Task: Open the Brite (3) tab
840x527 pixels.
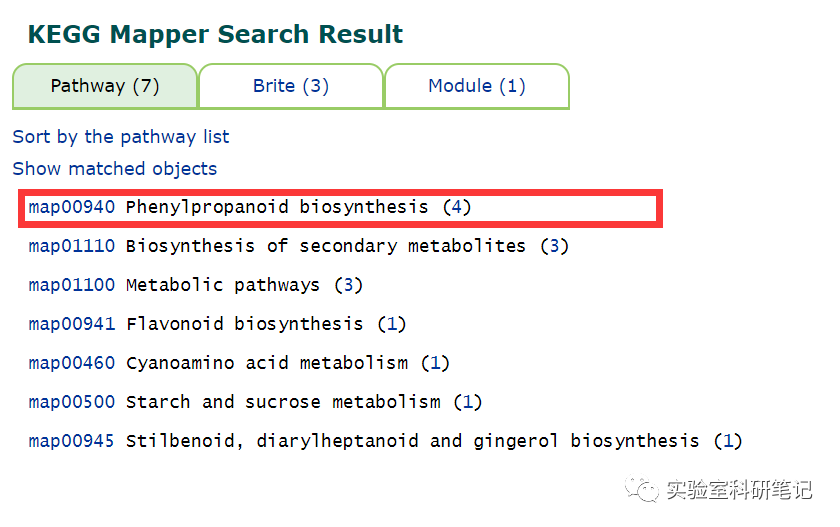Action: pyautogui.click(x=290, y=86)
